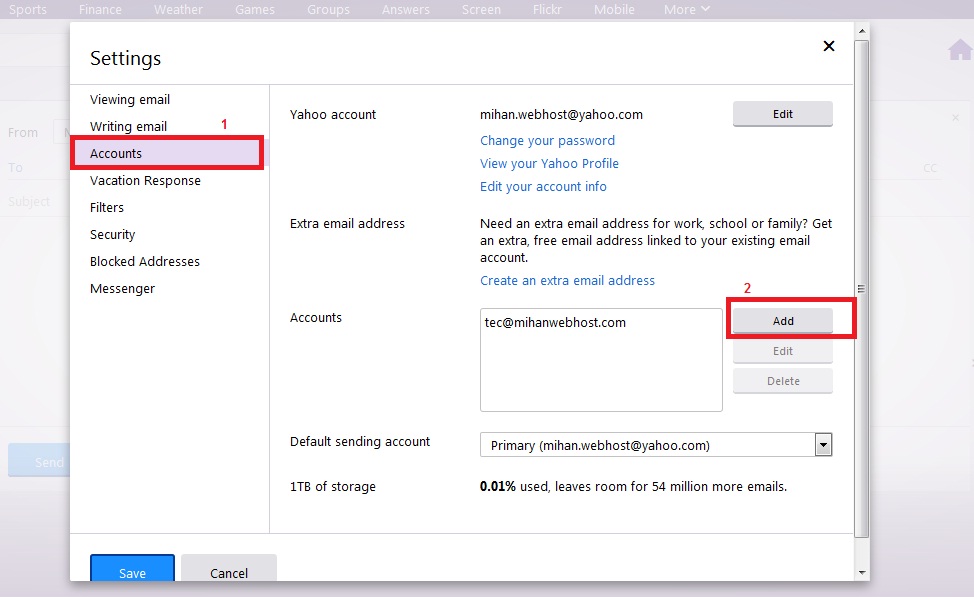Open the Default sending account dropdown
The image size is (974, 597).
point(823,444)
